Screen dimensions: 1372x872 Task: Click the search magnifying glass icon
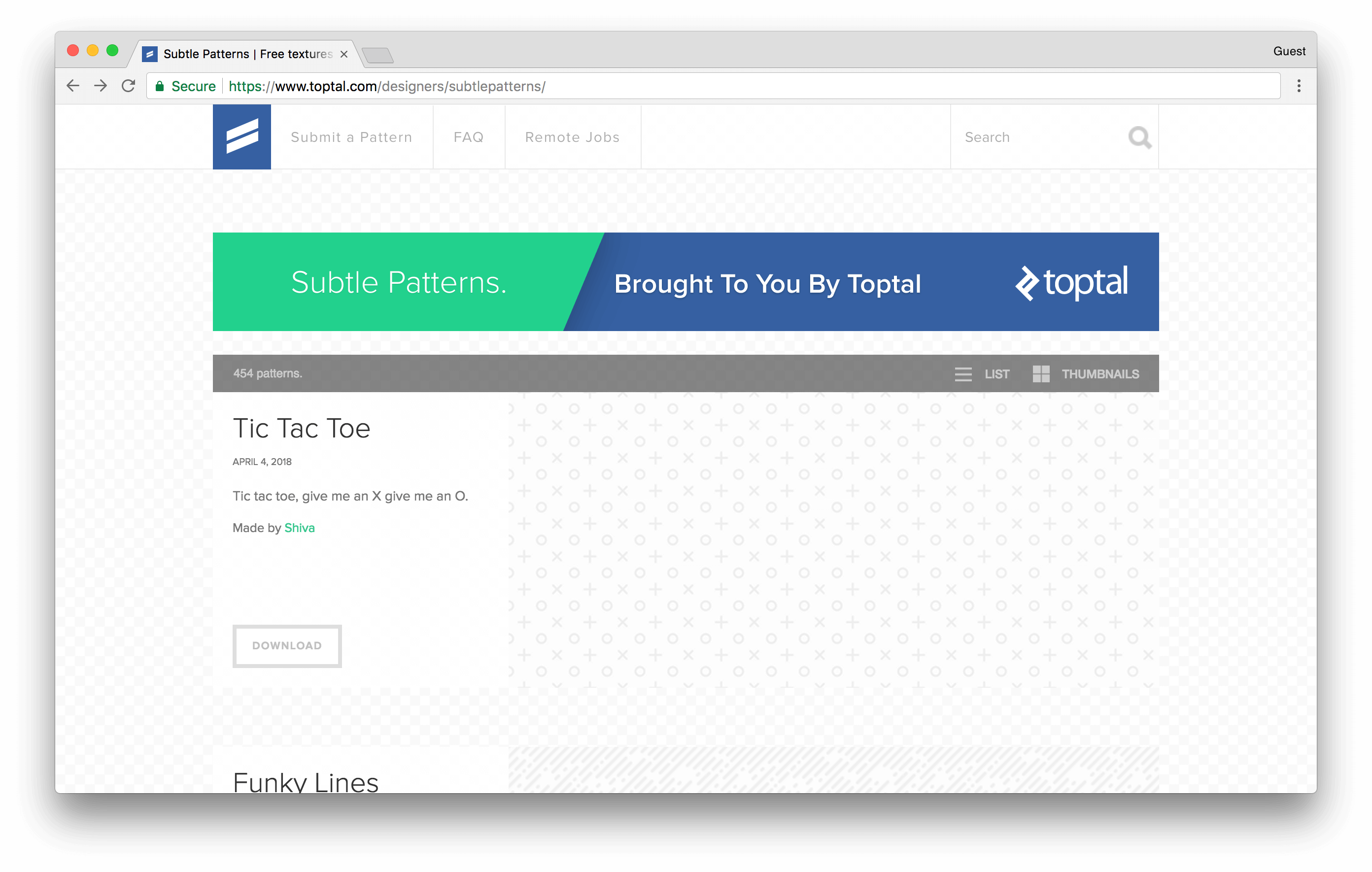coord(1139,137)
